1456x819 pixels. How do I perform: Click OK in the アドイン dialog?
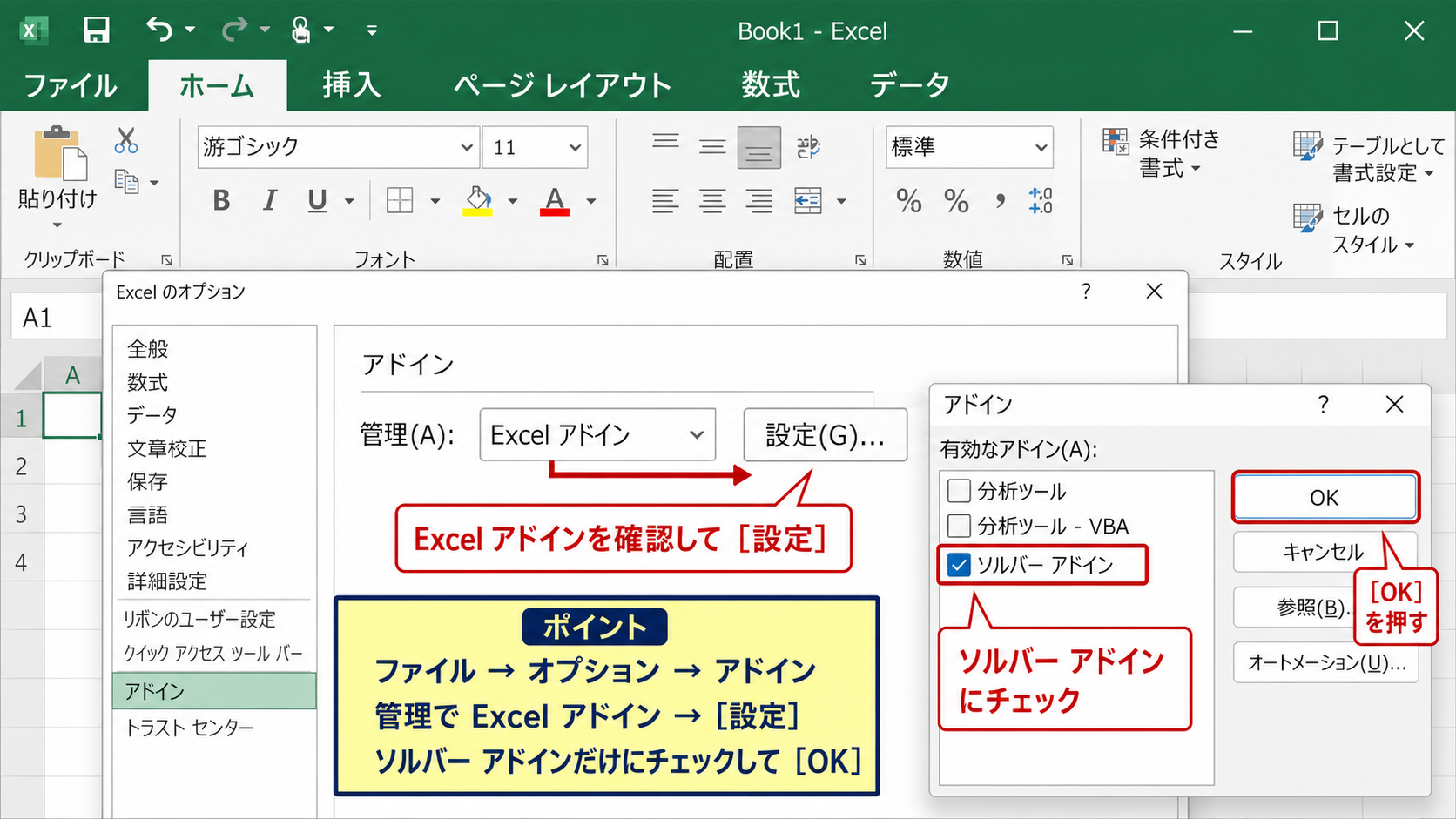[x=1325, y=498]
